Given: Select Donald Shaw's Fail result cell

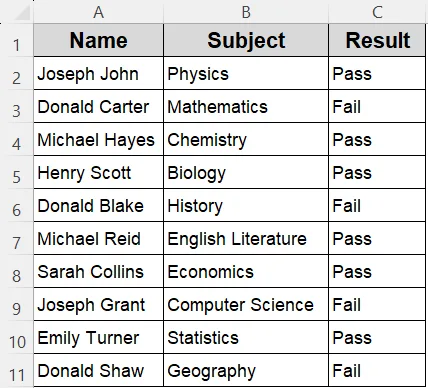Looking at the screenshot, I should click(x=377, y=370).
